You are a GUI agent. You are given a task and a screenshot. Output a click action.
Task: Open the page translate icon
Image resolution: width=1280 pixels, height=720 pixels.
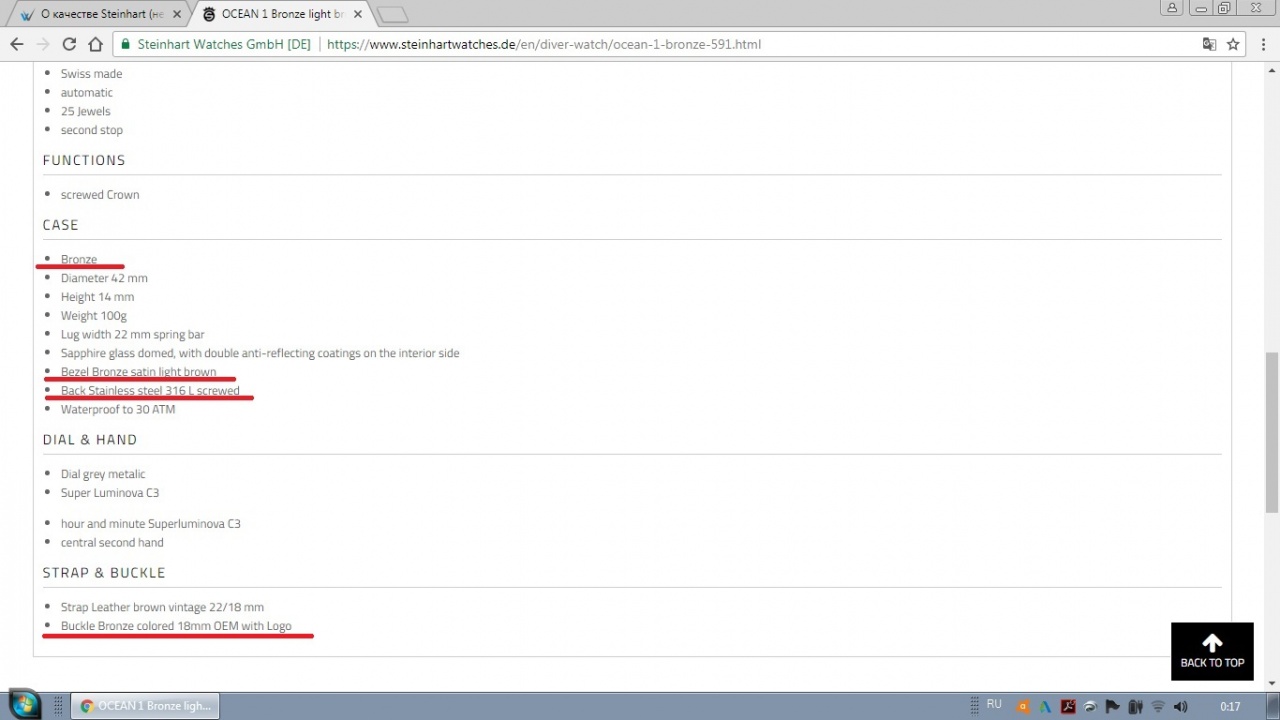pyautogui.click(x=1209, y=44)
